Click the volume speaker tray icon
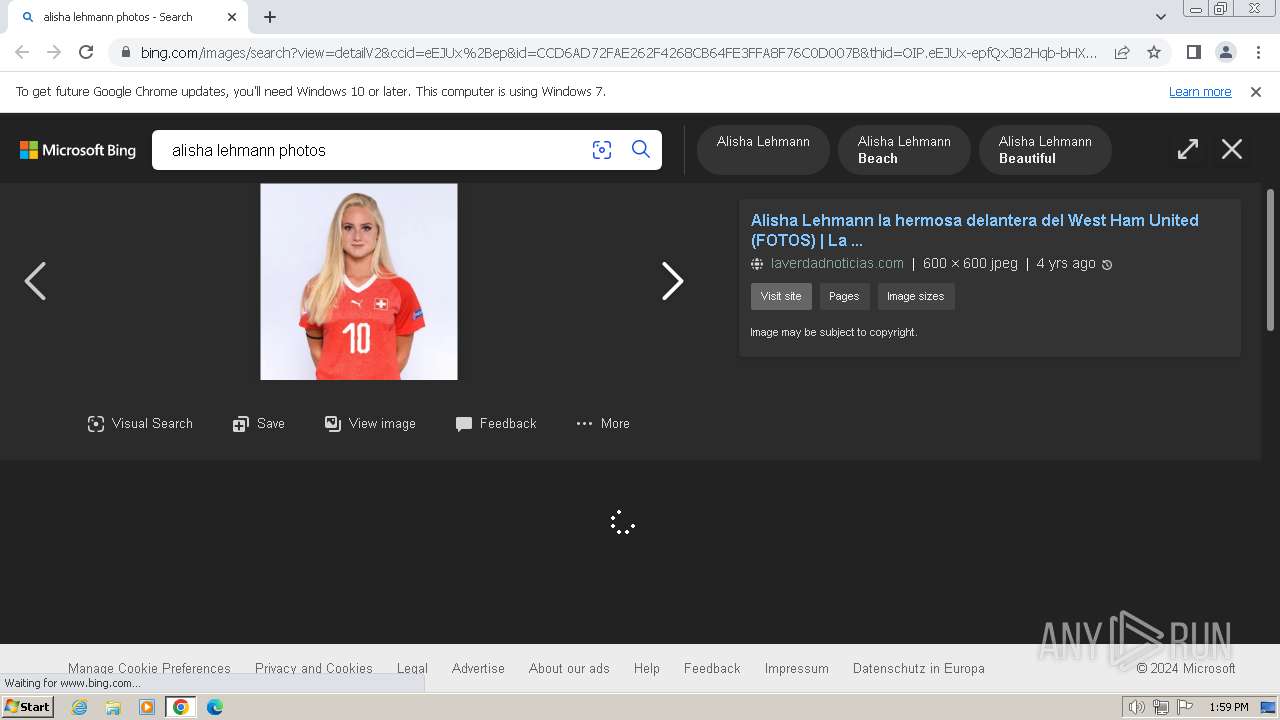Screen dimensions: 1280x720 click(1137, 707)
